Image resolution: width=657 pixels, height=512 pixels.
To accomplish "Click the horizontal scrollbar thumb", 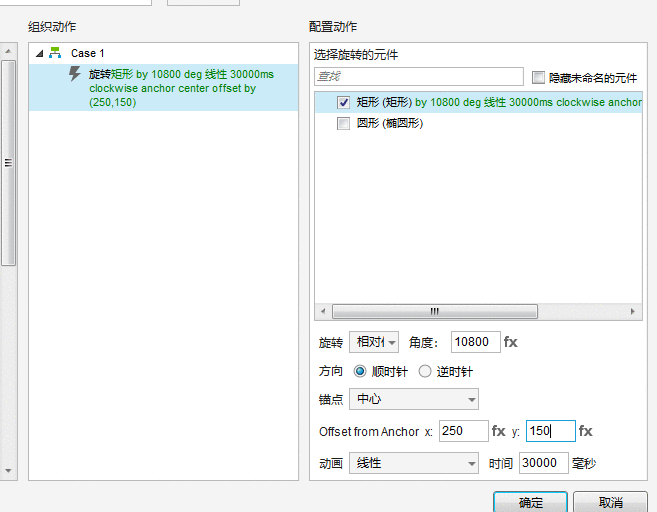I will (435, 311).
